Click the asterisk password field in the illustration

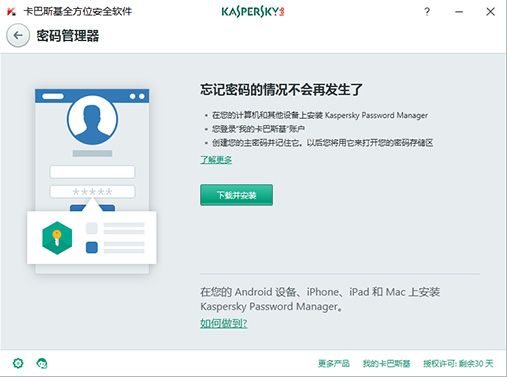click(92, 192)
